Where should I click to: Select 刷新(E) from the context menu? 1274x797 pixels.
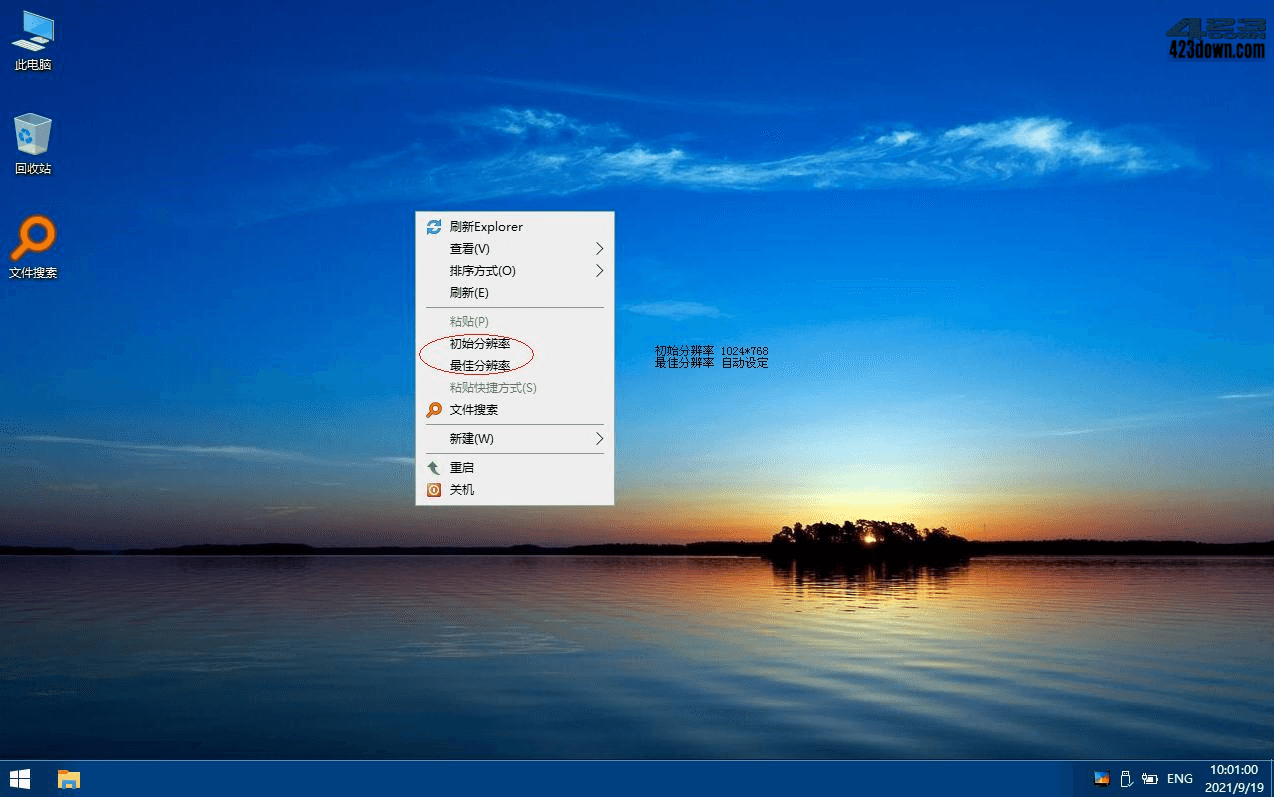click(x=469, y=293)
